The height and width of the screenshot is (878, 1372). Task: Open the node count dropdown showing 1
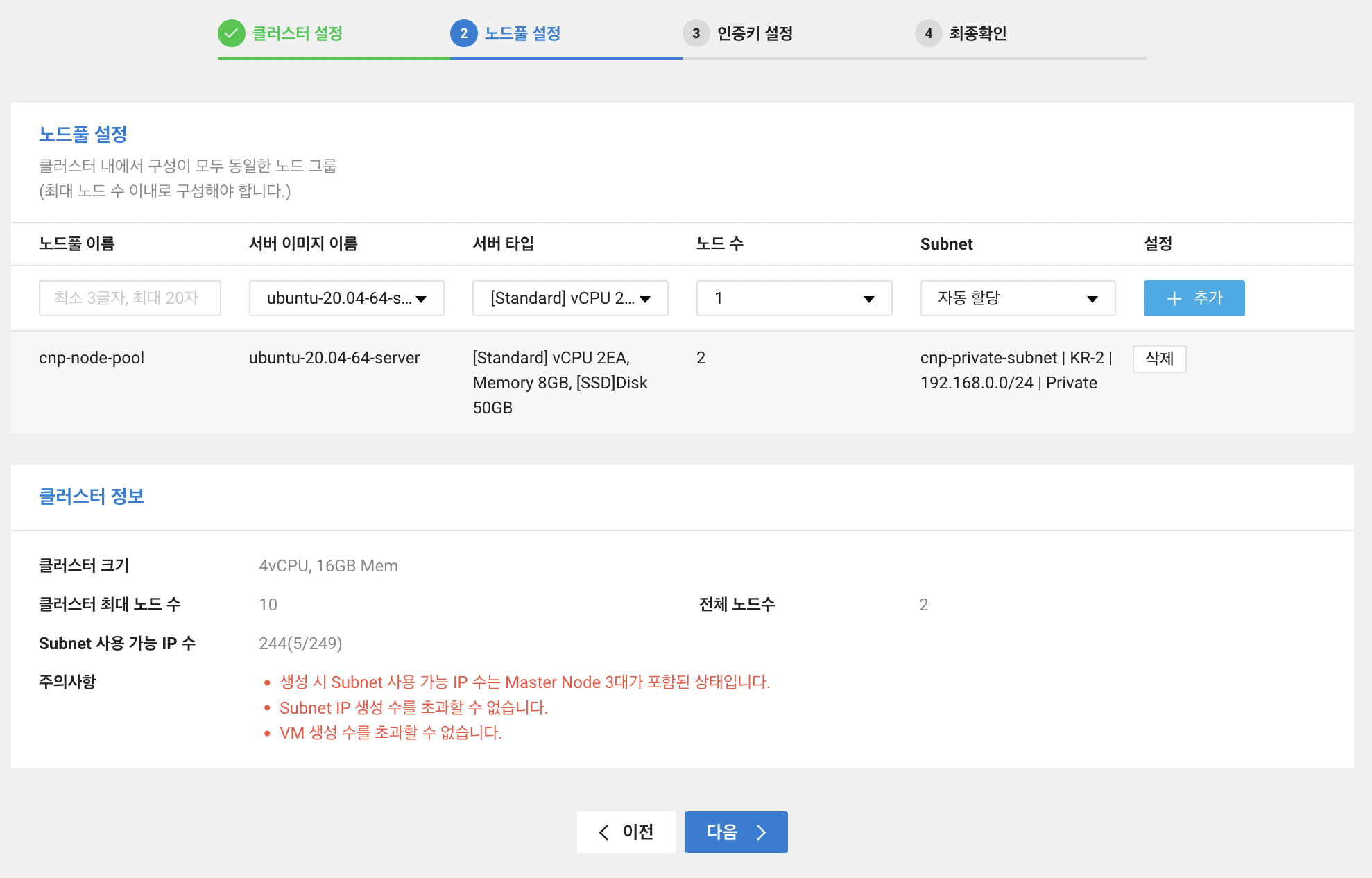794,298
